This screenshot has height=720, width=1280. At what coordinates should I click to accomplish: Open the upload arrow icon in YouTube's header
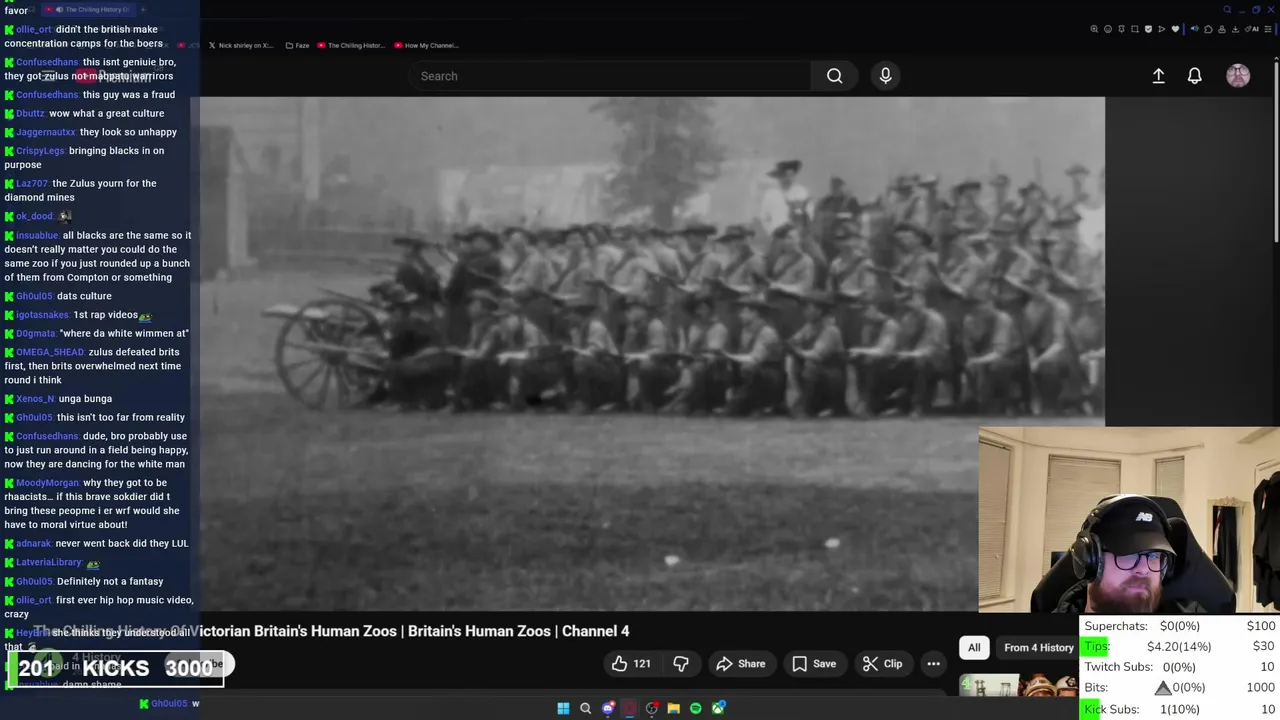(x=1158, y=76)
